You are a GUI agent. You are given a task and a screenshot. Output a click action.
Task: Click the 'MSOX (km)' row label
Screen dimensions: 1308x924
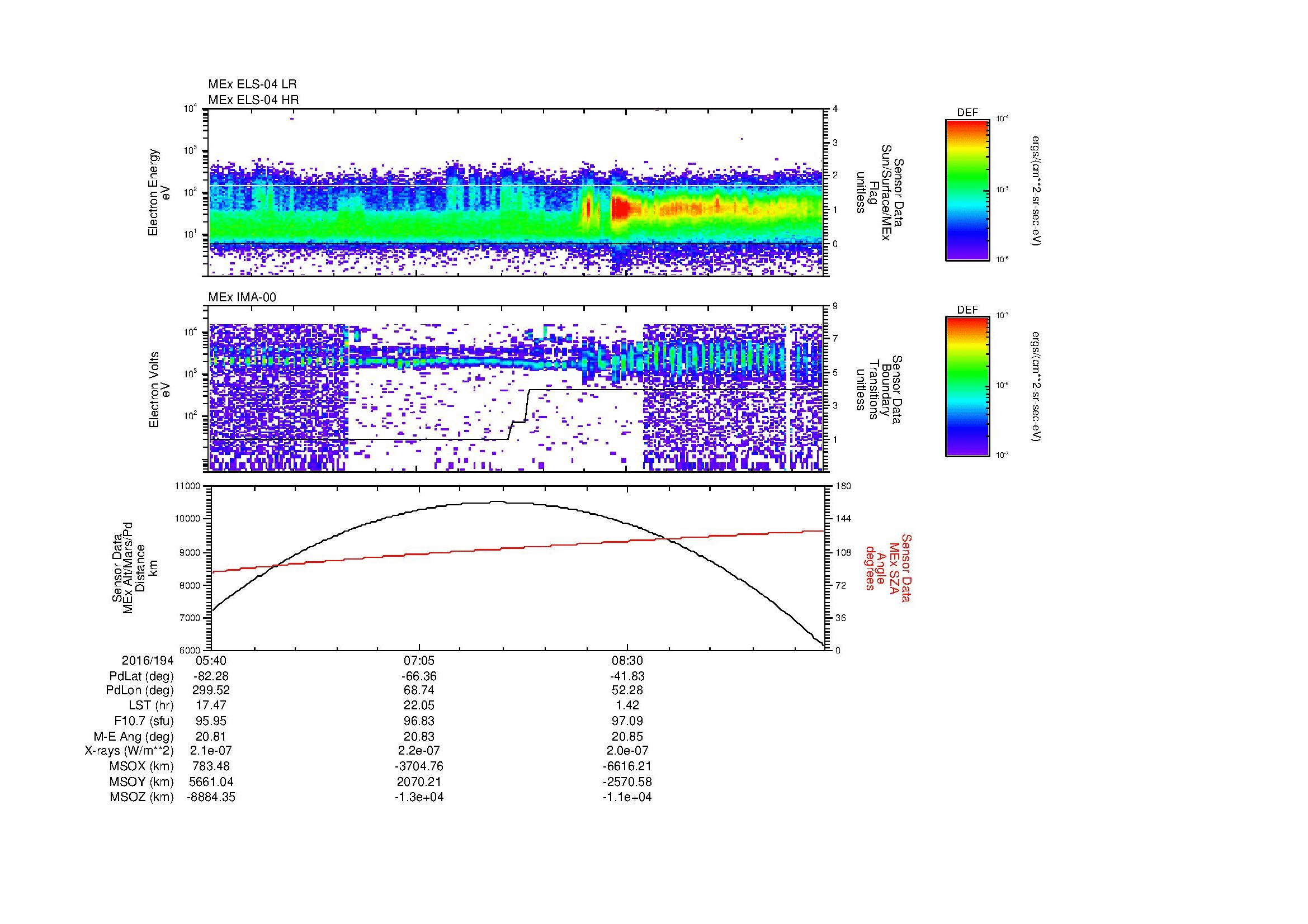click(x=142, y=766)
